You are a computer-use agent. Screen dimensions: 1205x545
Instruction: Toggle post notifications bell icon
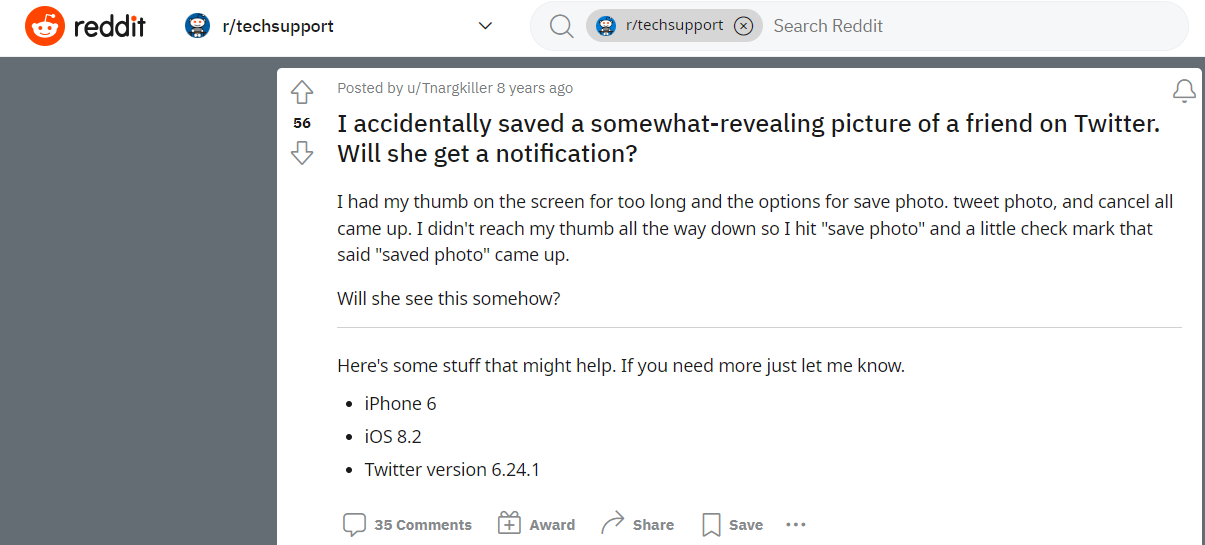[1184, 91]
